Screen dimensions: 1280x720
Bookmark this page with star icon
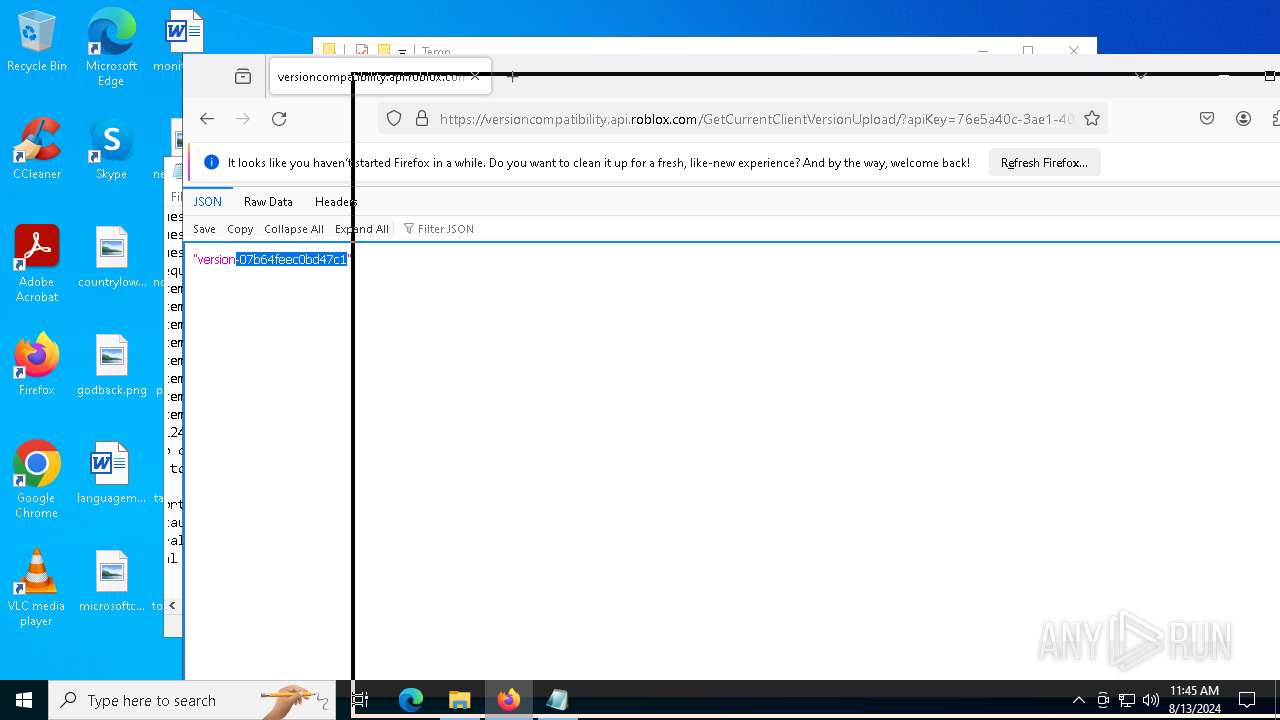pos(1092,119)
